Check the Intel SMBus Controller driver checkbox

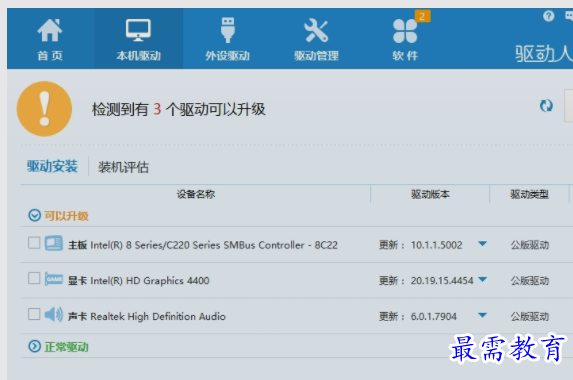[x=34, y=243]
